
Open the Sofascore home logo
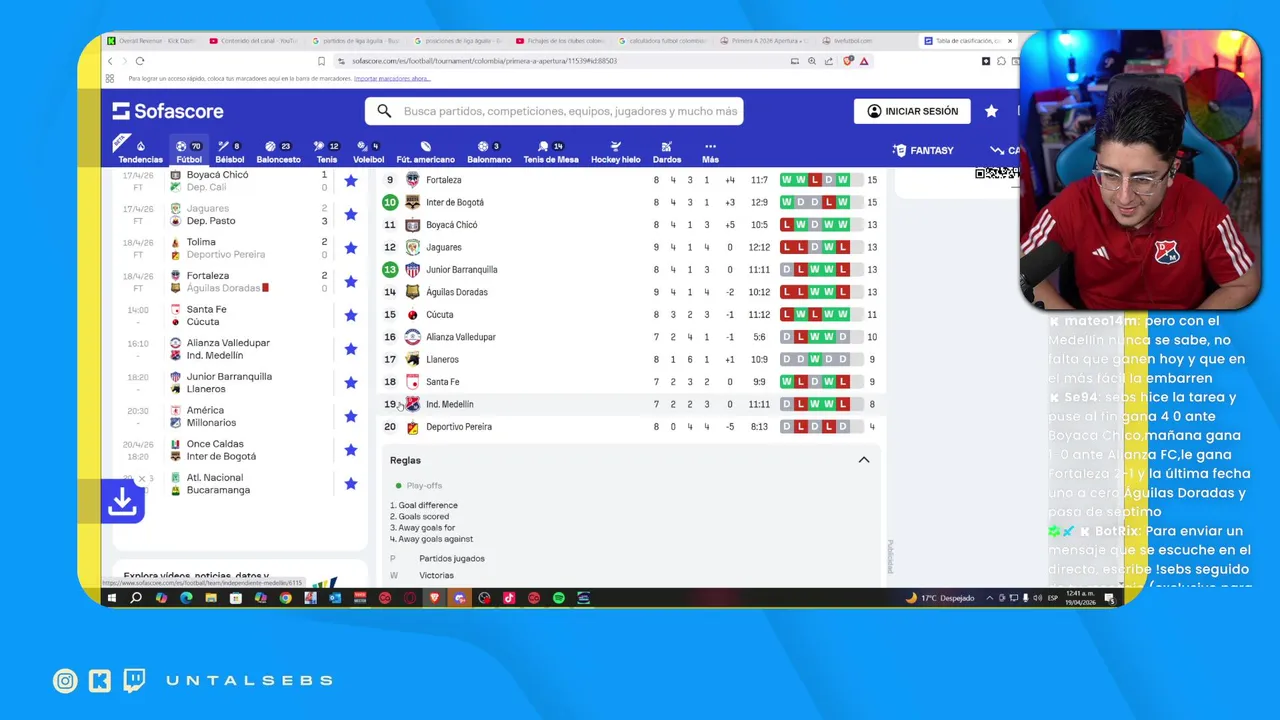(167, 111)
